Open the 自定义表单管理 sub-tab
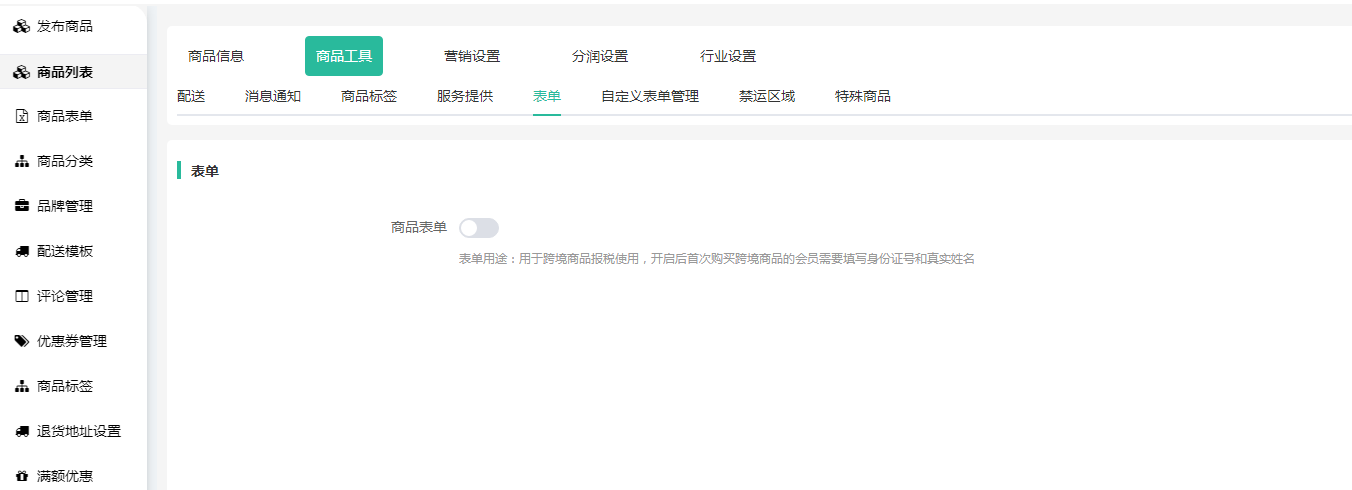 click(650, 97)
